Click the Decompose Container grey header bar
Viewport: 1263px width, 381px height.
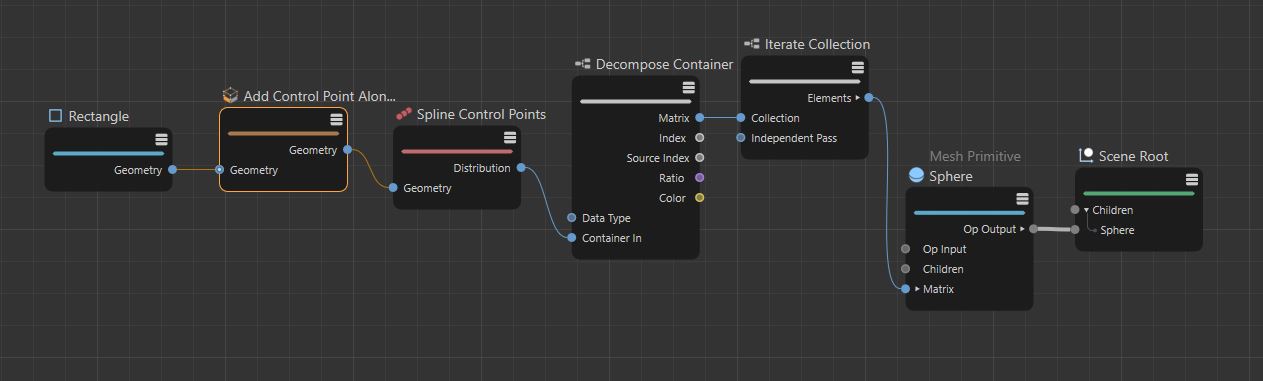[636, 101]
